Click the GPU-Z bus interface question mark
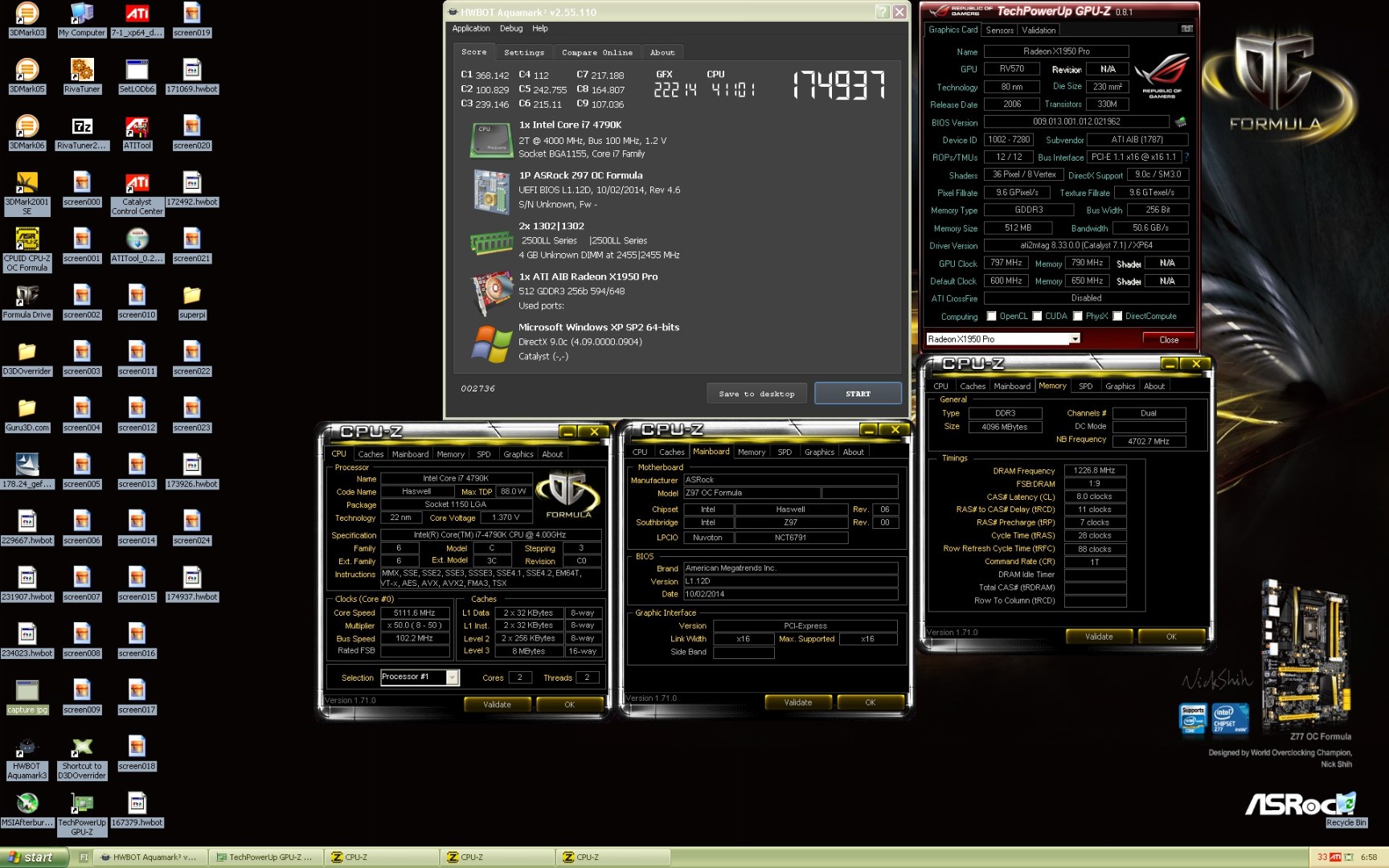 [x=1186, y=157]
